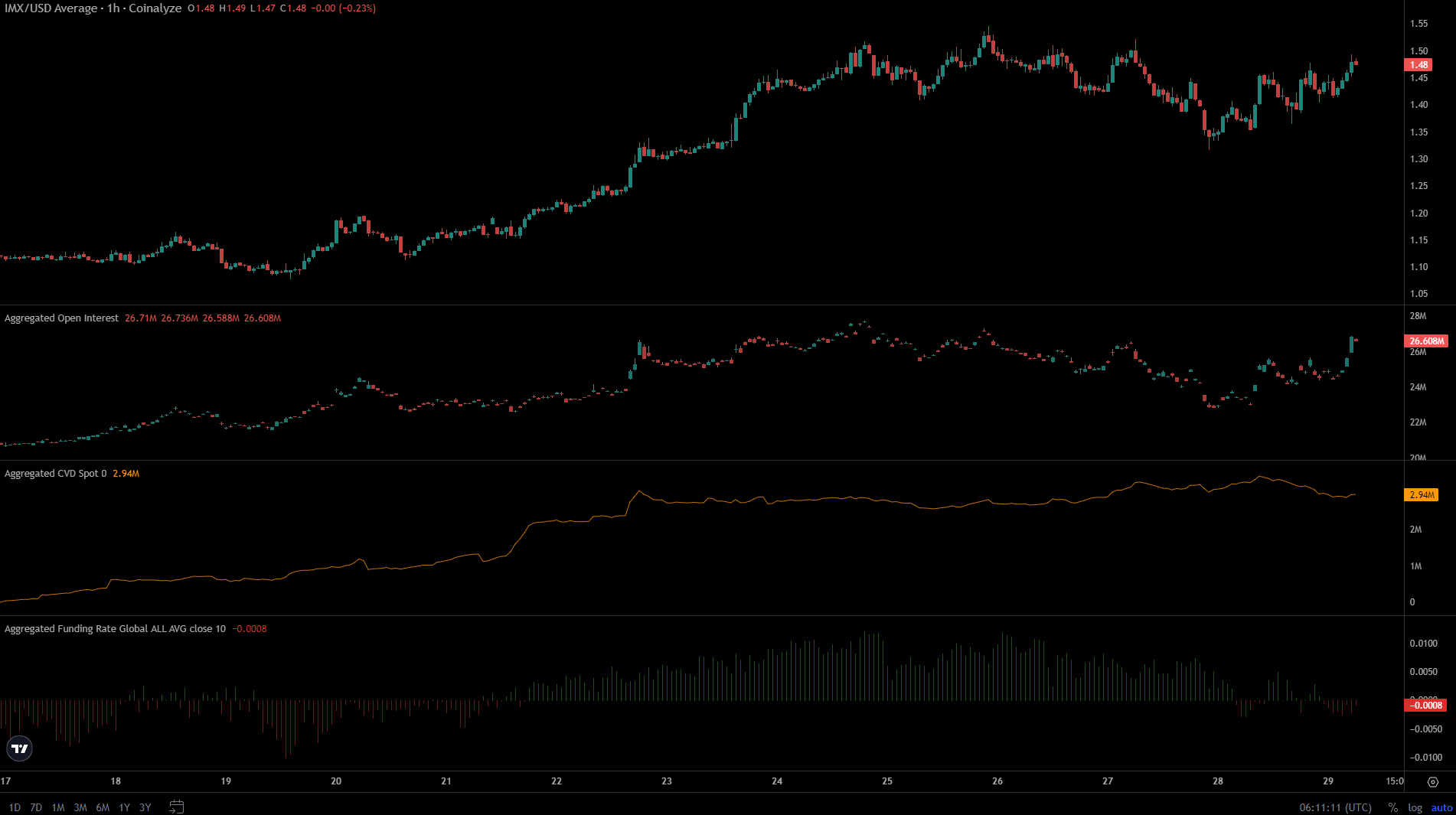Click the Aggregated CVD Spot indicator label
This screenshot has height=815, width=1456.
click(56, 474)
